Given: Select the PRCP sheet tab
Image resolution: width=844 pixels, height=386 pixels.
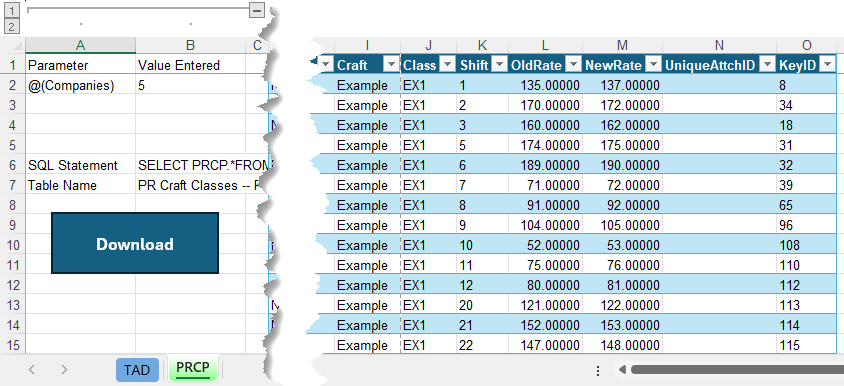Looking at the screenshot, I should click(x=193, y=369).
